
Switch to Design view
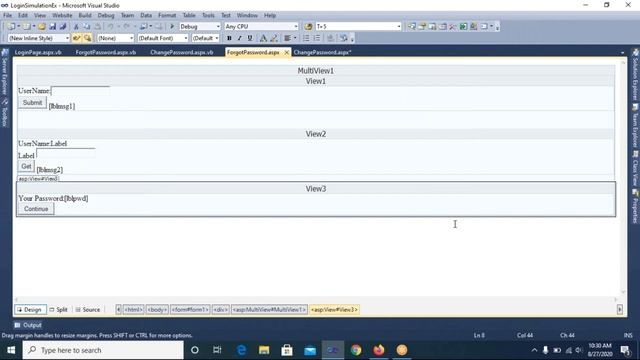[30, 310]
